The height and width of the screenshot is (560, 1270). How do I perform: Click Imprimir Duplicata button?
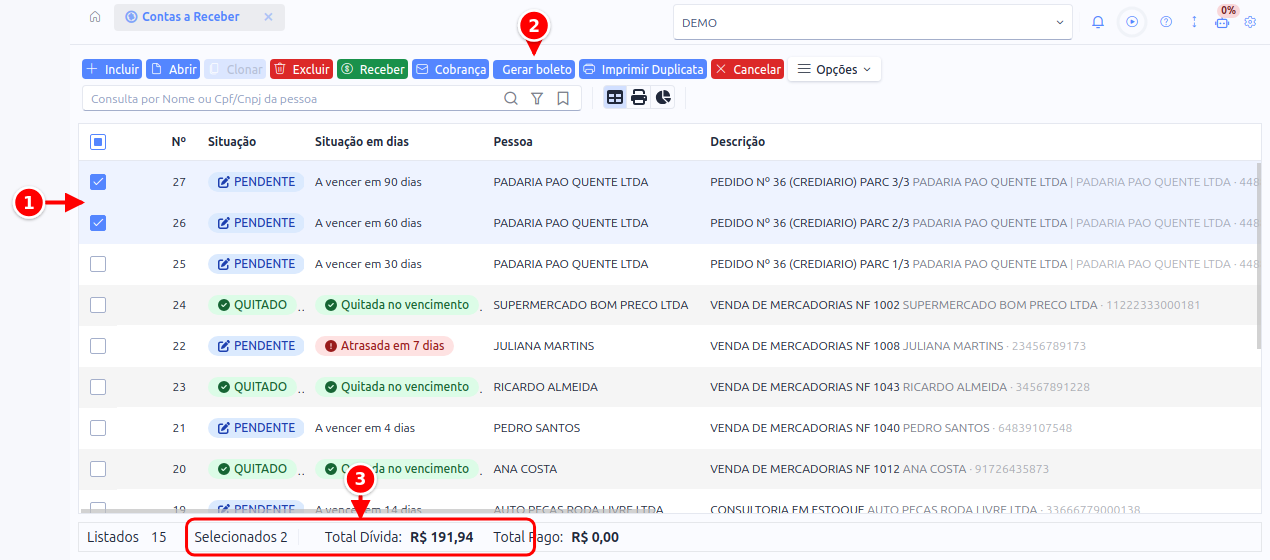643,69
